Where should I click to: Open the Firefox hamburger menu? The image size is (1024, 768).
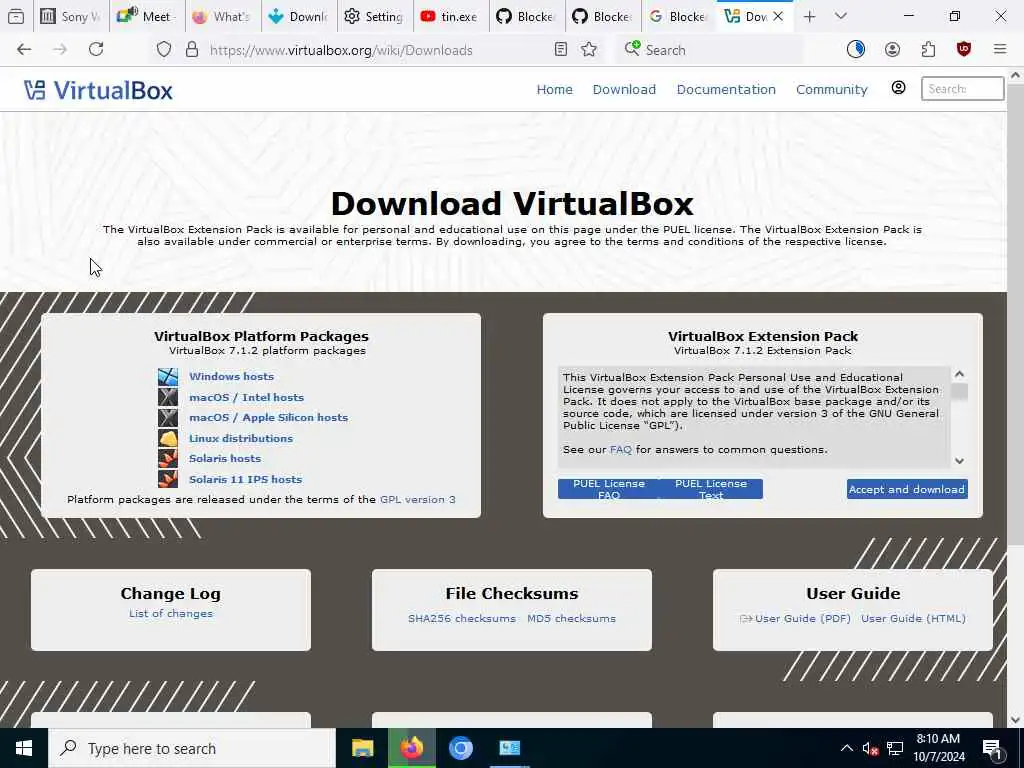tap(1000, 50)
